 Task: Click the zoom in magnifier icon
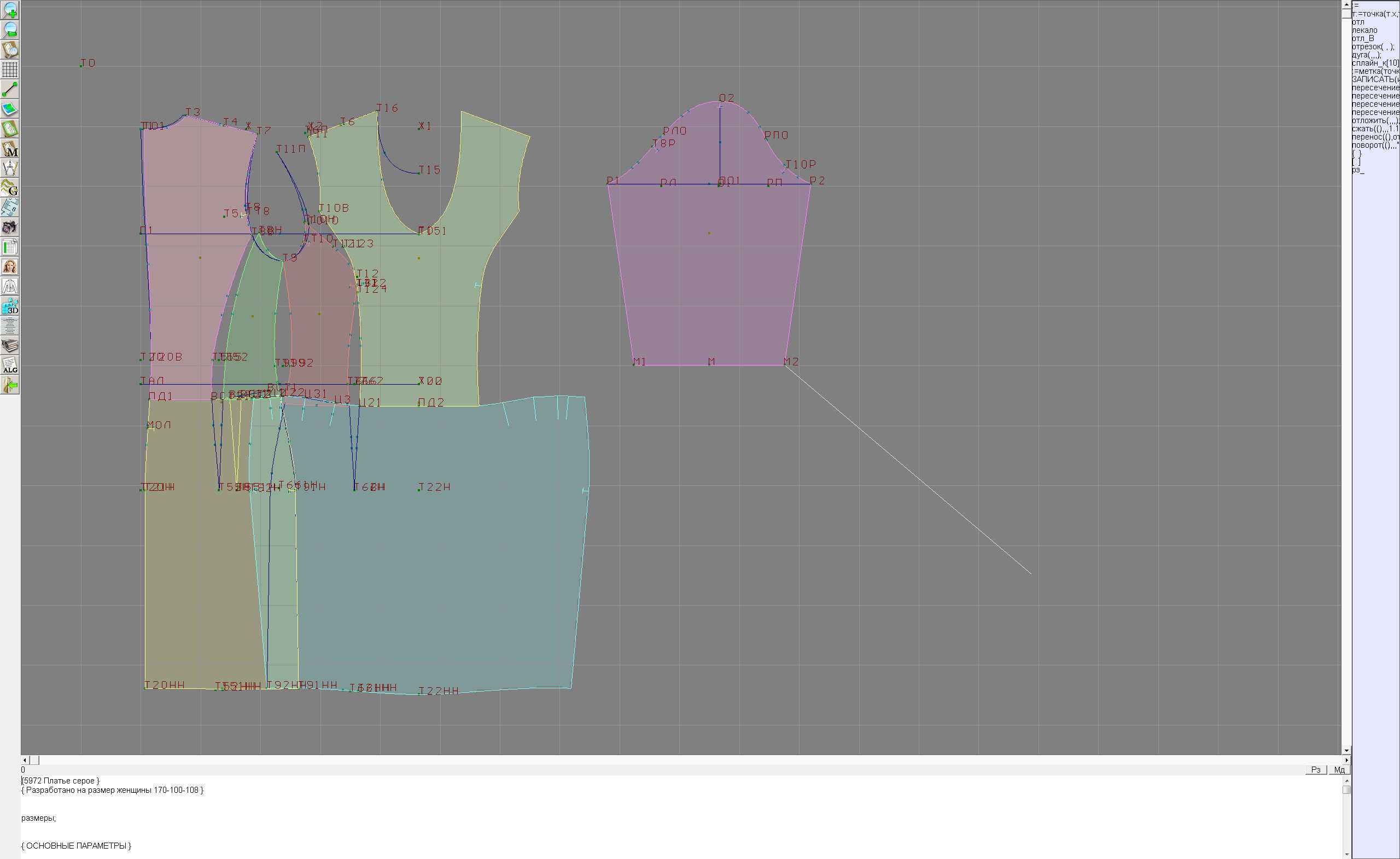point(10,10)
